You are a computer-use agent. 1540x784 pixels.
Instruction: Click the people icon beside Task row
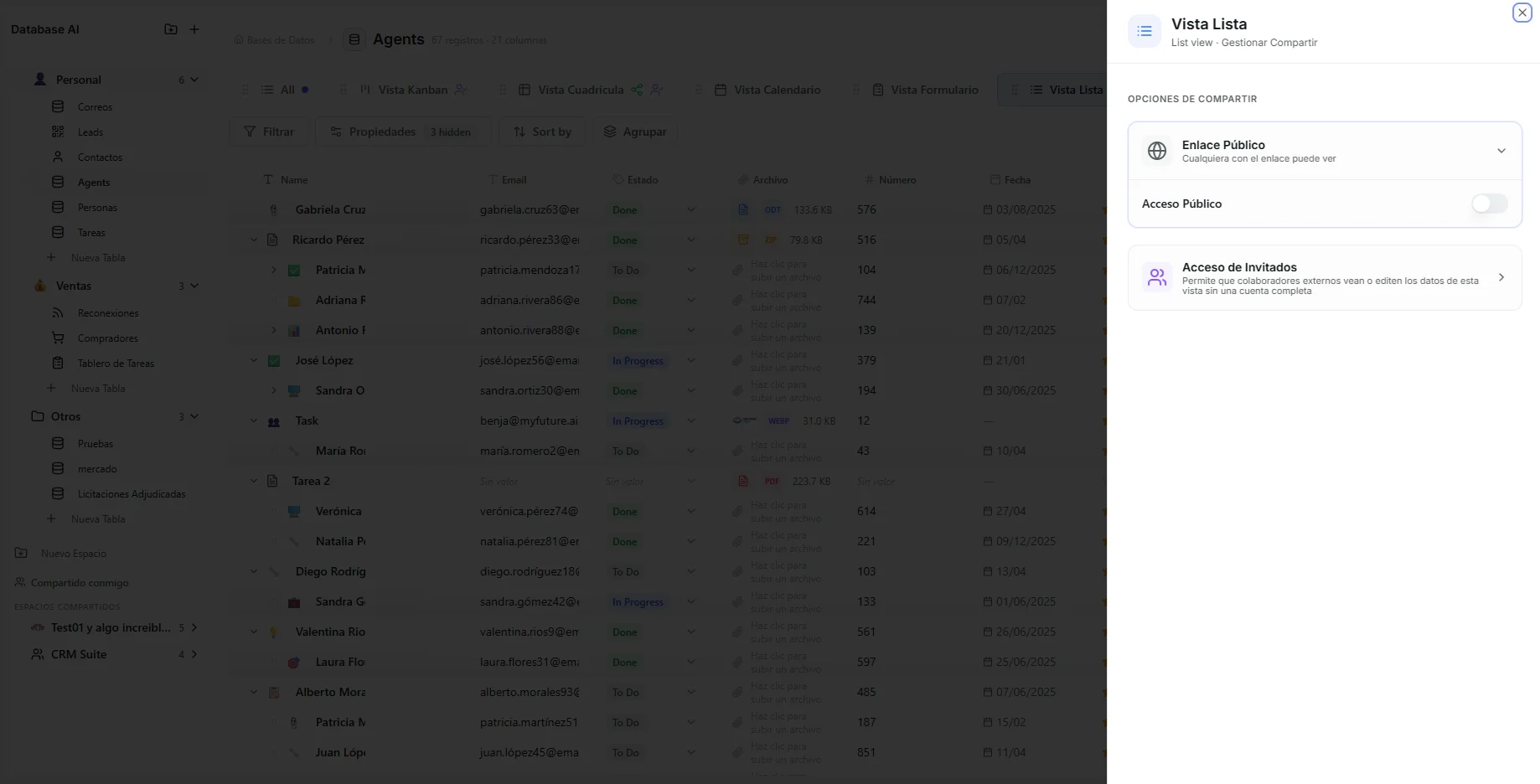274,421
